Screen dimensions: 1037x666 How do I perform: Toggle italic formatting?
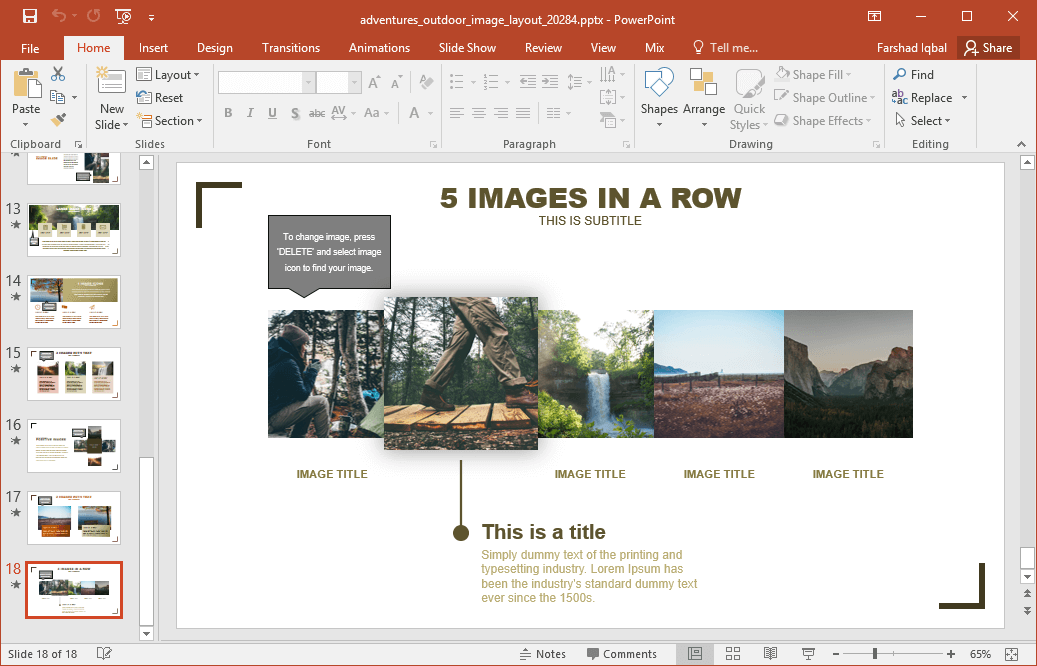(249, 113)
